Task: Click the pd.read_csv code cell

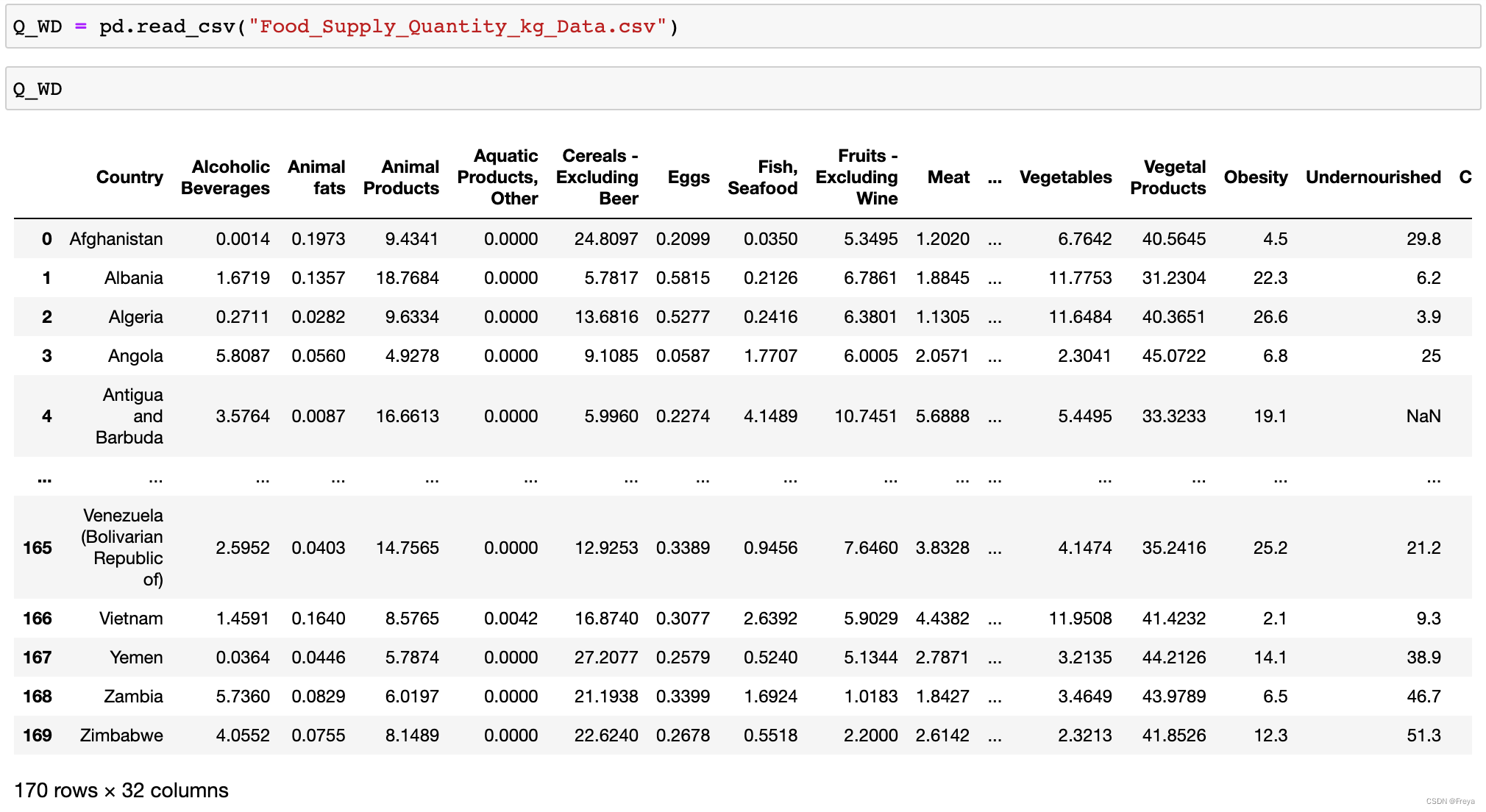Action: [x=743, y=26]
